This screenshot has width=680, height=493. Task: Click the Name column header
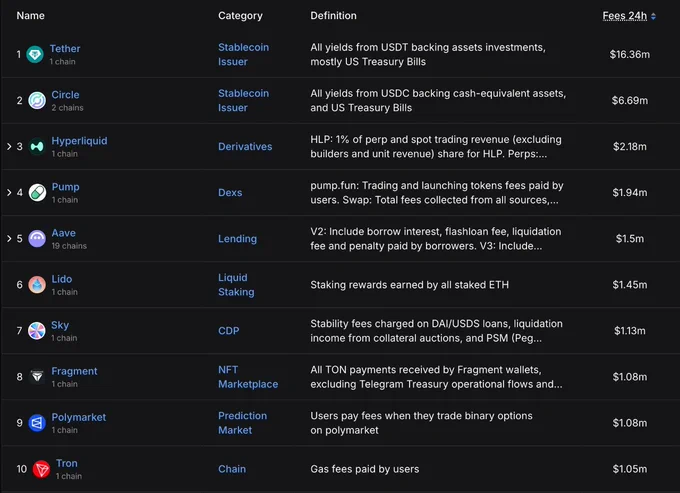pos(30,16)
